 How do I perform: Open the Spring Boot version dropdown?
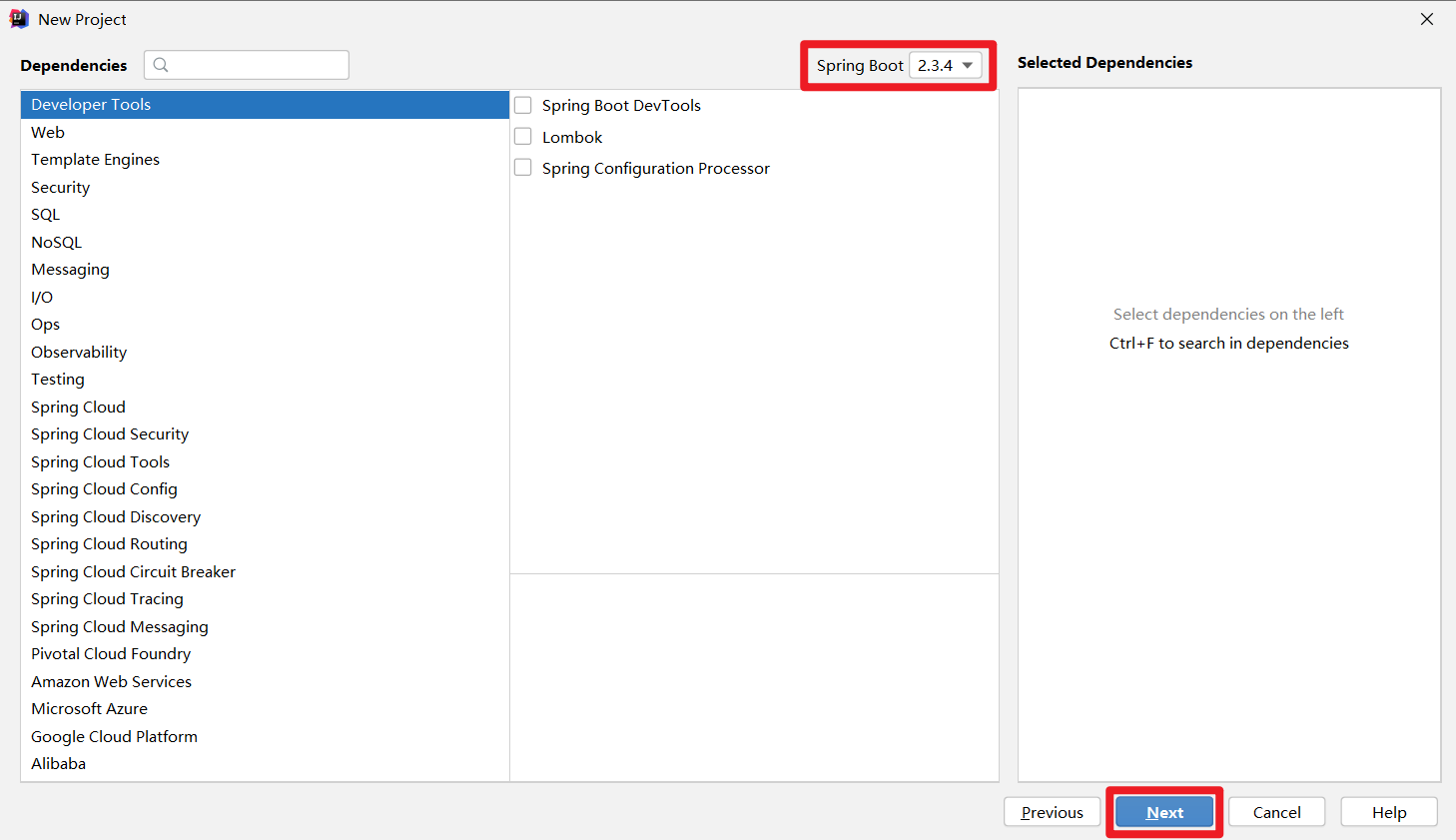pyautogui.click(x=946, y=65)
